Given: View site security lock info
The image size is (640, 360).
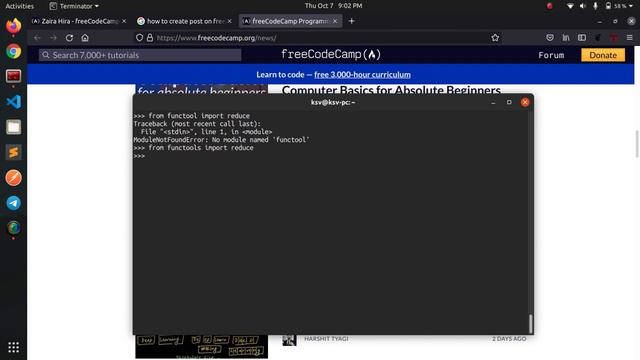Looking at the screenshot, I should [x=150, y=38].
